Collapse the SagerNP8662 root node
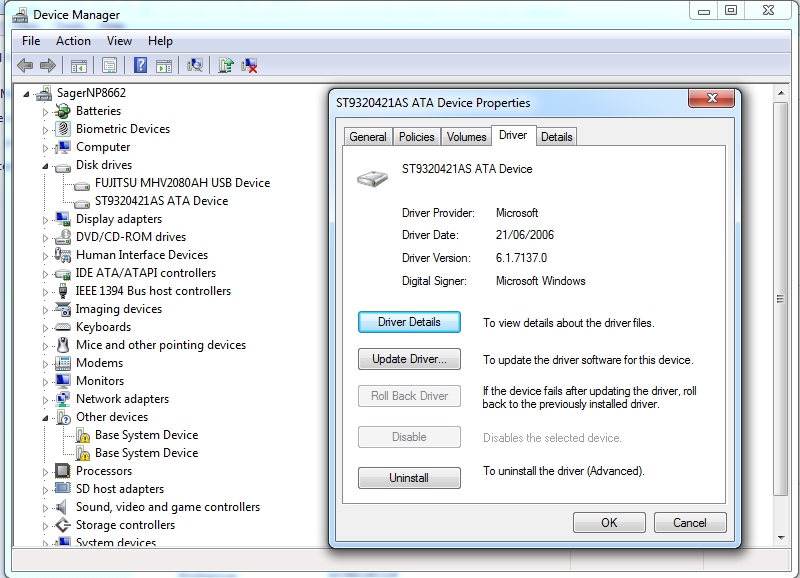Screen dimensions: 800x578 tap(26, 94)
